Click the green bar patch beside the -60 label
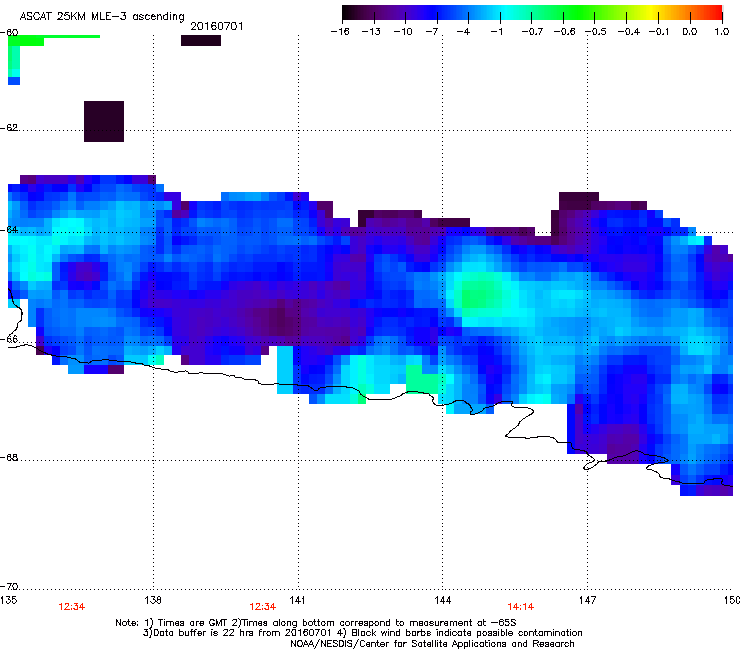This screenshot has width=740, height=650. click(54, 39)
